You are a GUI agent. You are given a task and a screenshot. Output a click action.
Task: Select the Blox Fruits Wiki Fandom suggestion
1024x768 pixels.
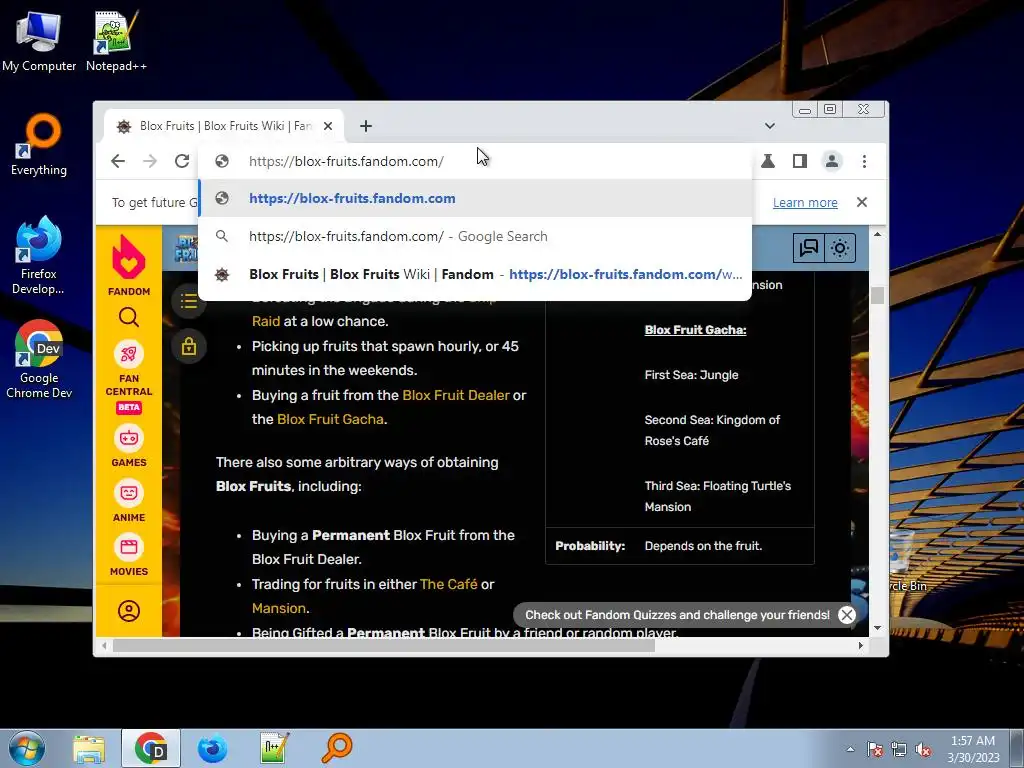click(475, 274)
